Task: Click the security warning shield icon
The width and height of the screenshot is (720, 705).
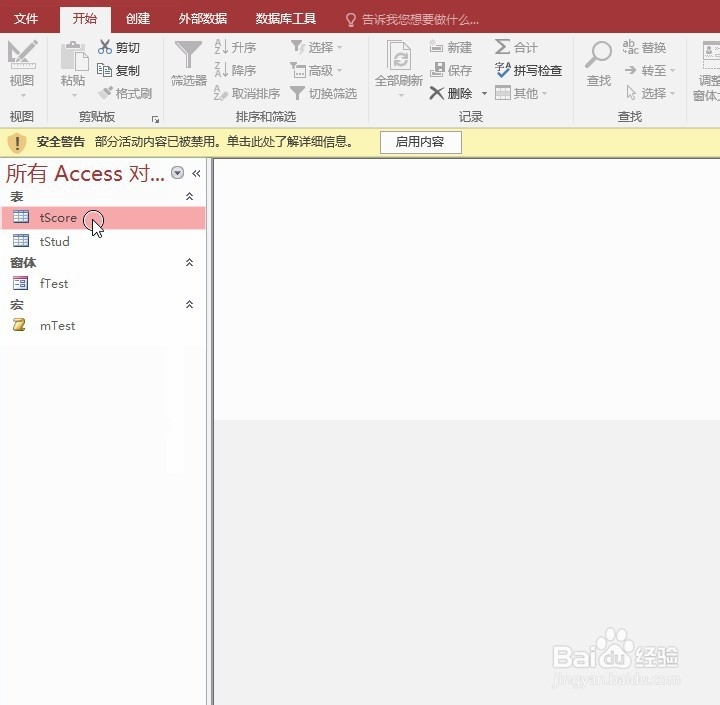Action: click(x=17, y=142)
